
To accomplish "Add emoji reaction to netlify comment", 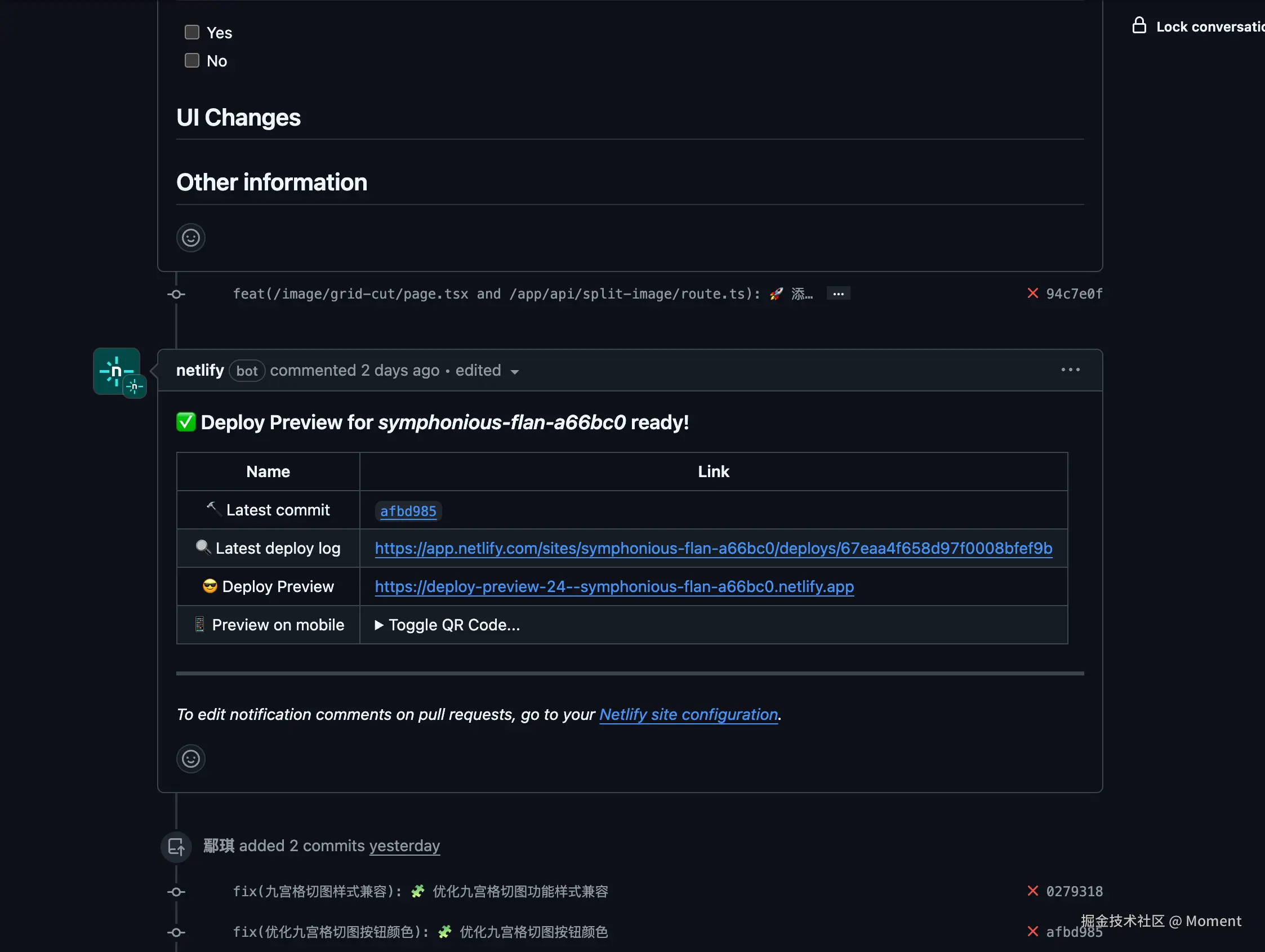I will click(x=190, y=759).
